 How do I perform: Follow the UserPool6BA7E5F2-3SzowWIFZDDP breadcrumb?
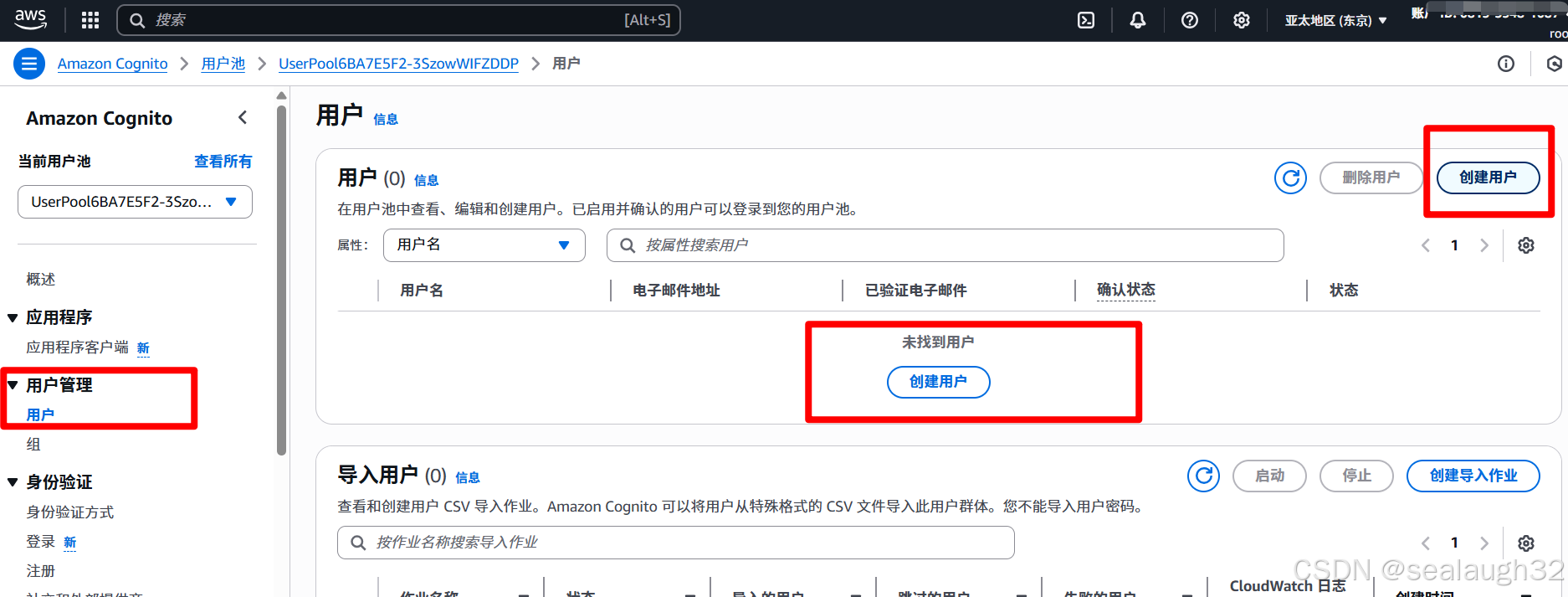(398, 64)
